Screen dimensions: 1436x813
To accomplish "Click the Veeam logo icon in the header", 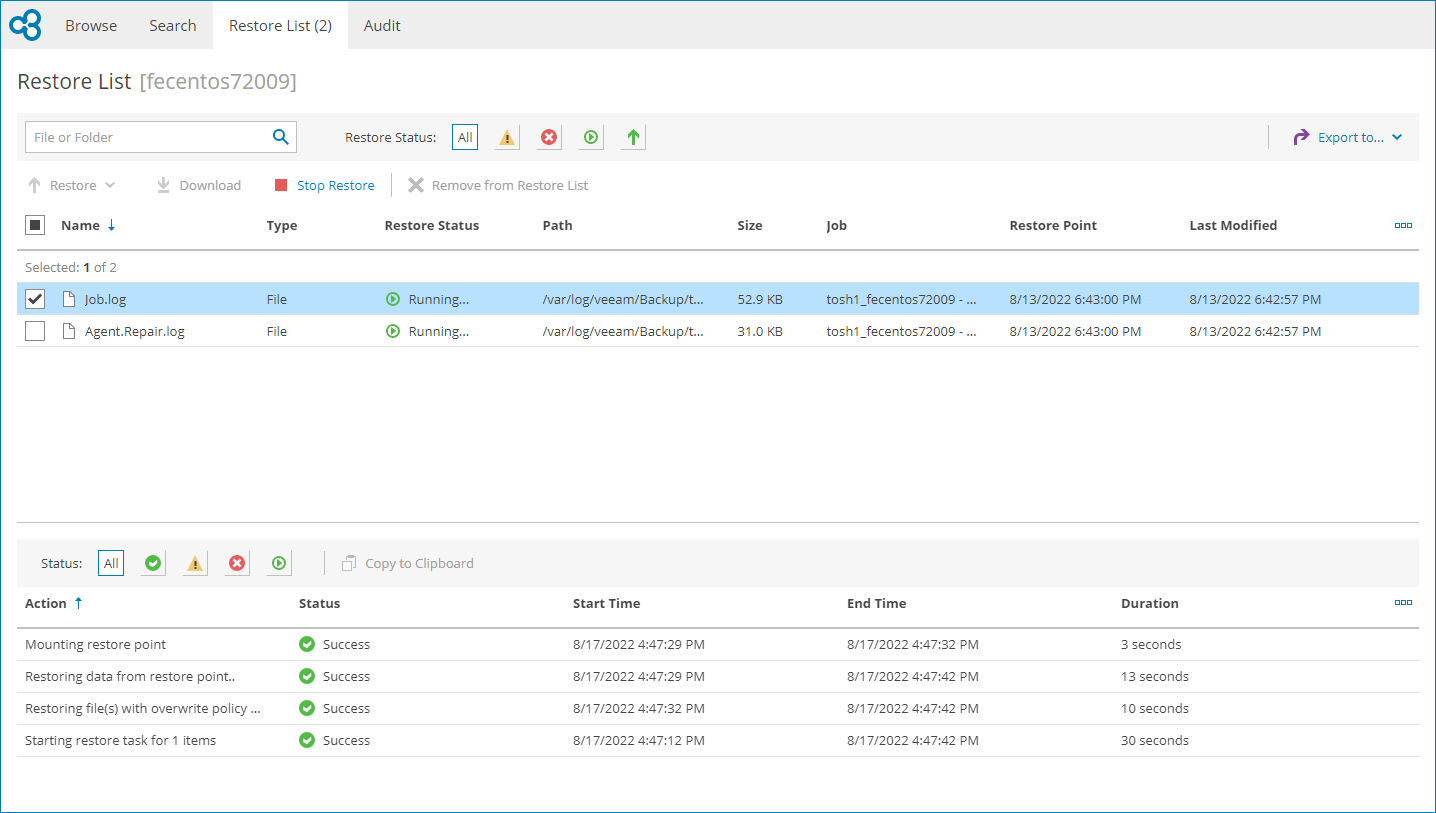I will [x=25, y=25].
